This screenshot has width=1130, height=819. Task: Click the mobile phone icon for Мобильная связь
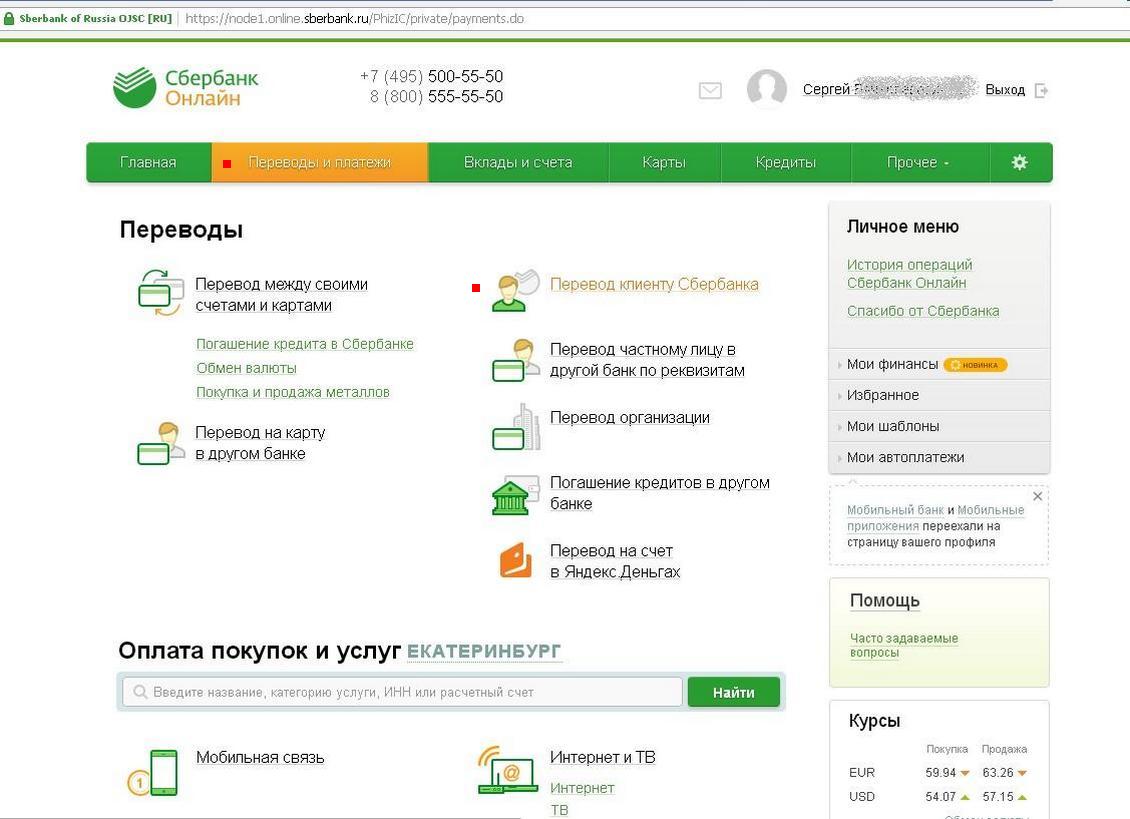[x=153, y=772]
